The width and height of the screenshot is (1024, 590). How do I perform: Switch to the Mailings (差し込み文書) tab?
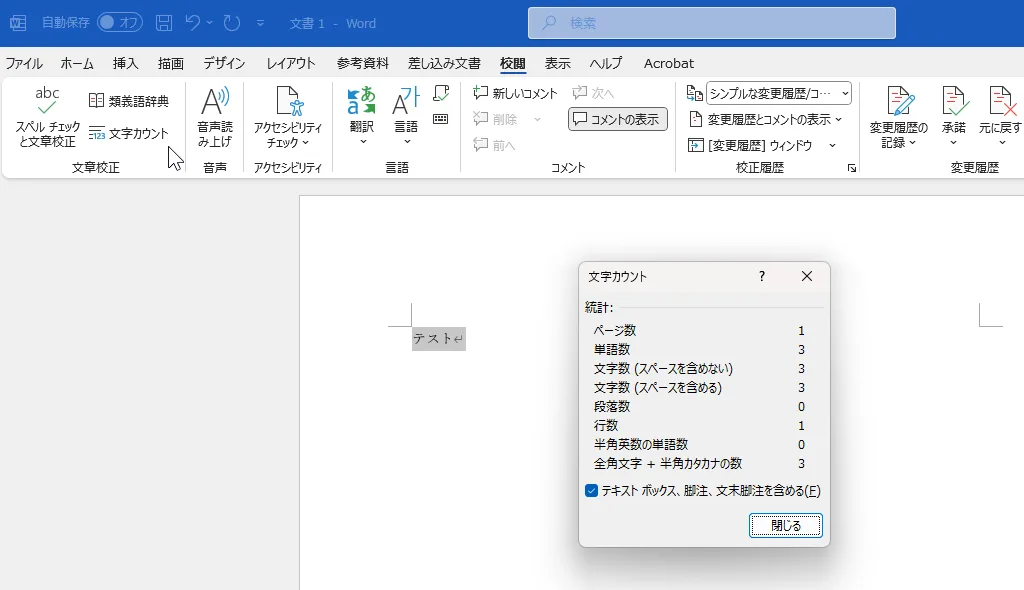(444, 63)
